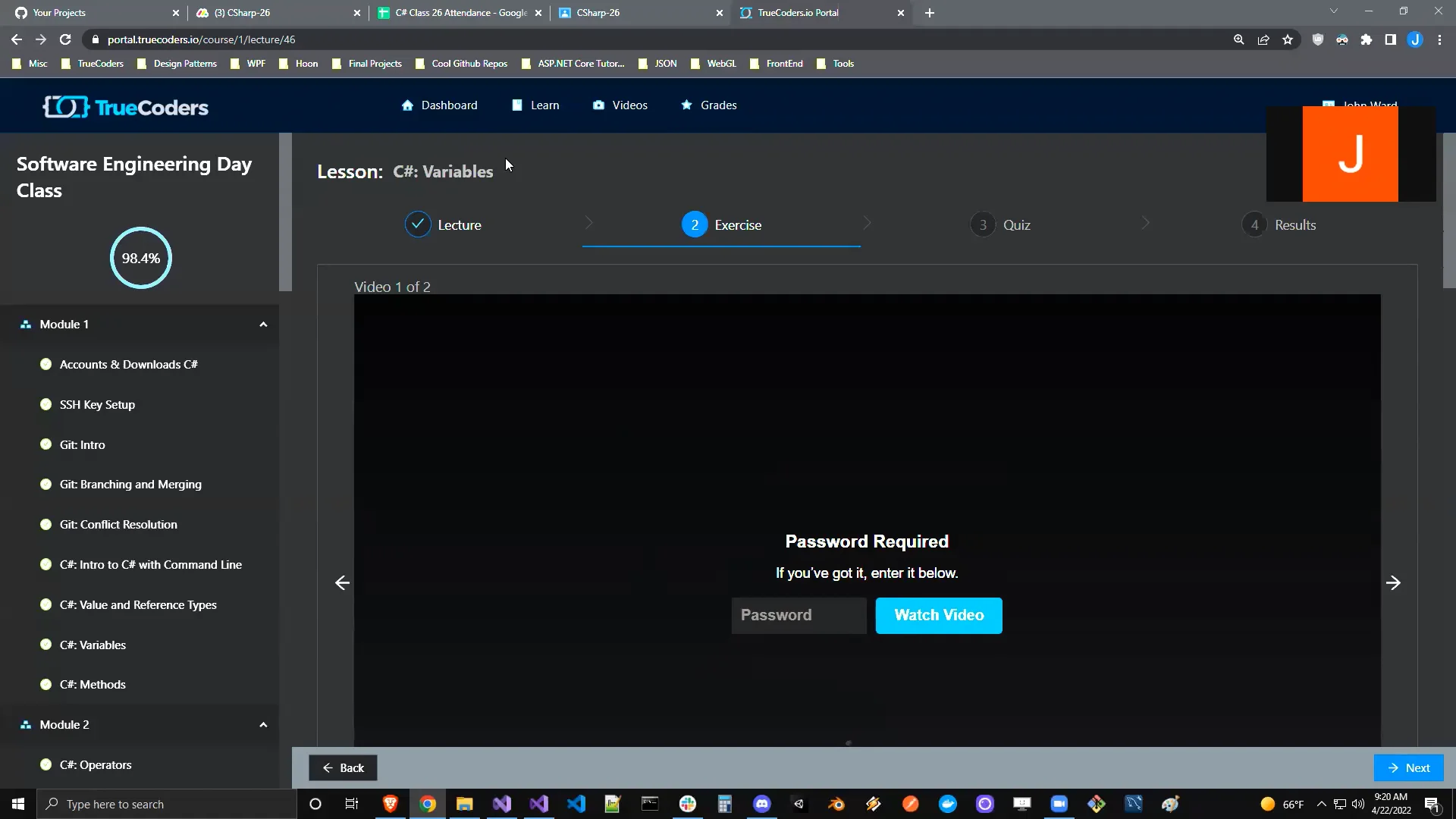Click the Watch Video button
Viewport: 1456px width, 819px height.
click(939, 616)
